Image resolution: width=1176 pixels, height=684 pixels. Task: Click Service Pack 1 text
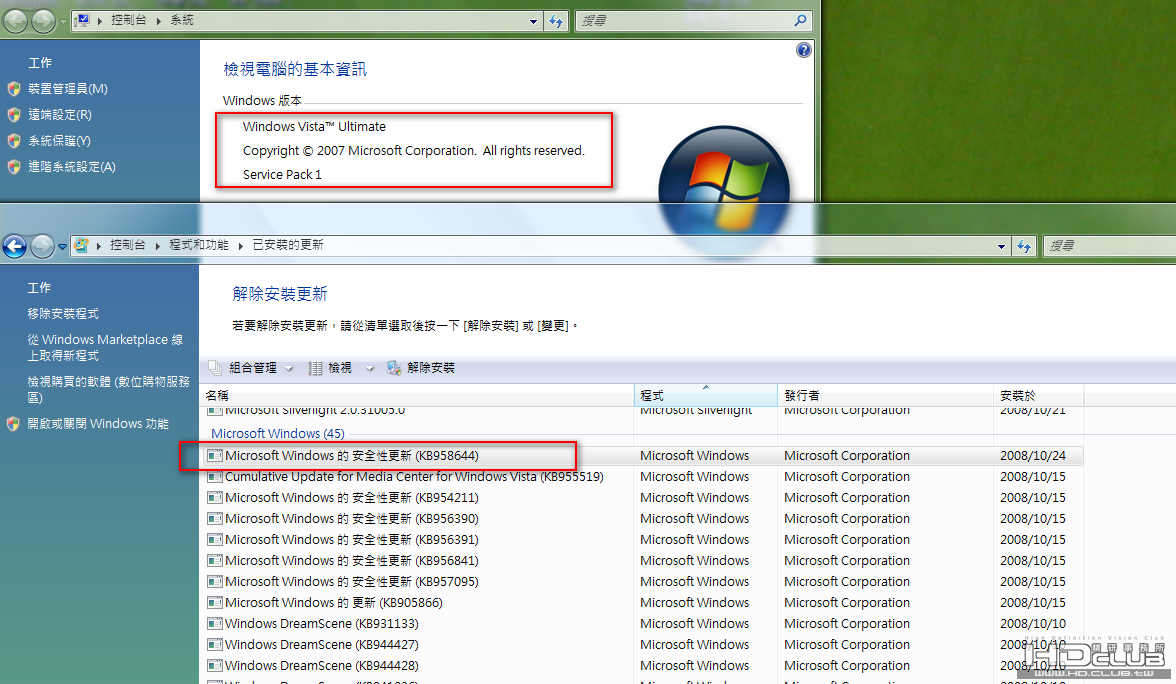(282, 175)
